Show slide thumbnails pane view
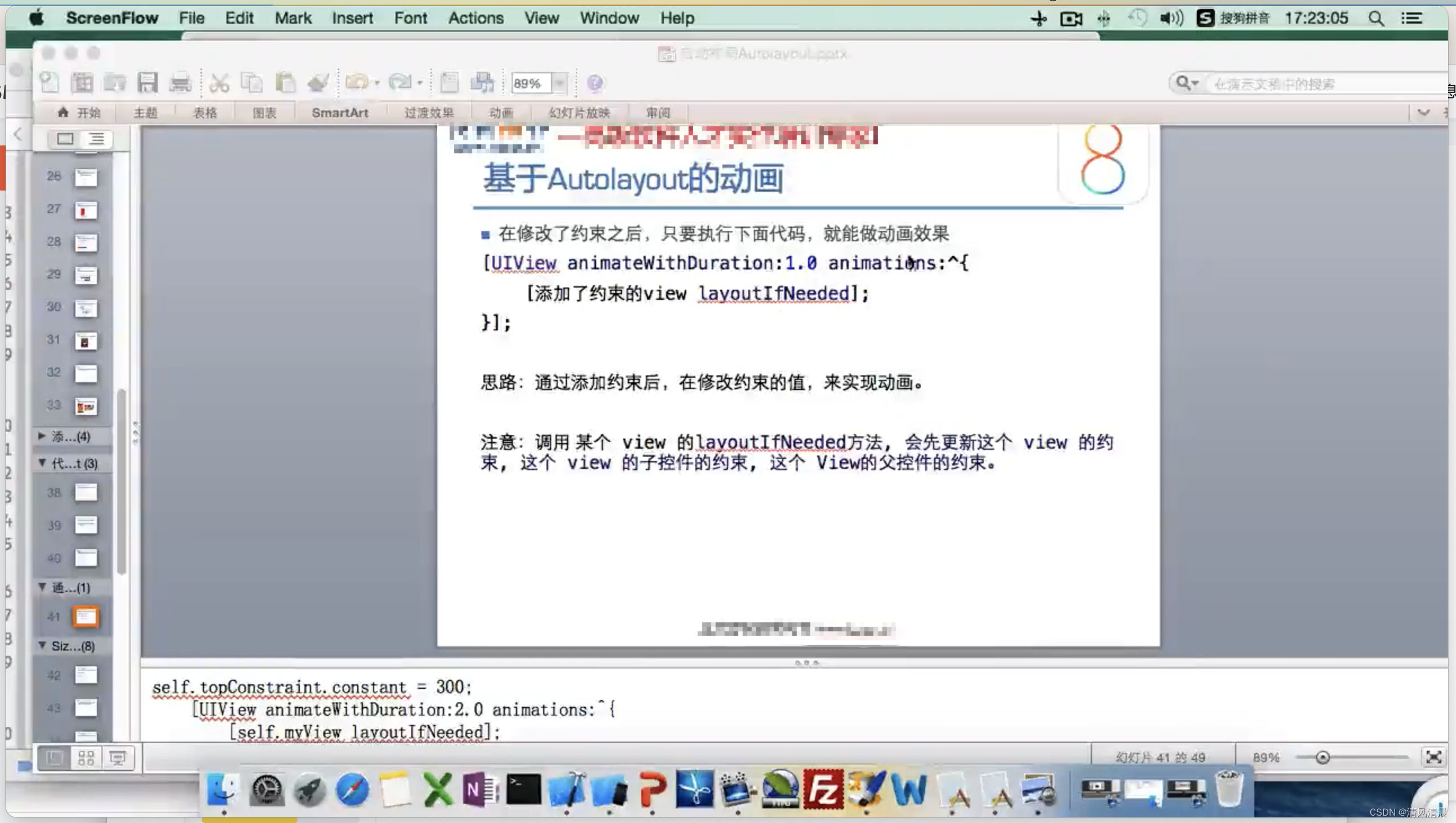The width and height of the screenshot is (1456, 823). coord(65,139)
